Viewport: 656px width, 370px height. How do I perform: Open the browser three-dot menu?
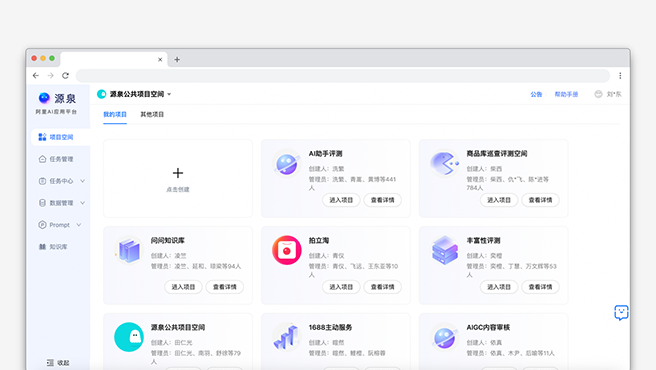coord(620,75)
